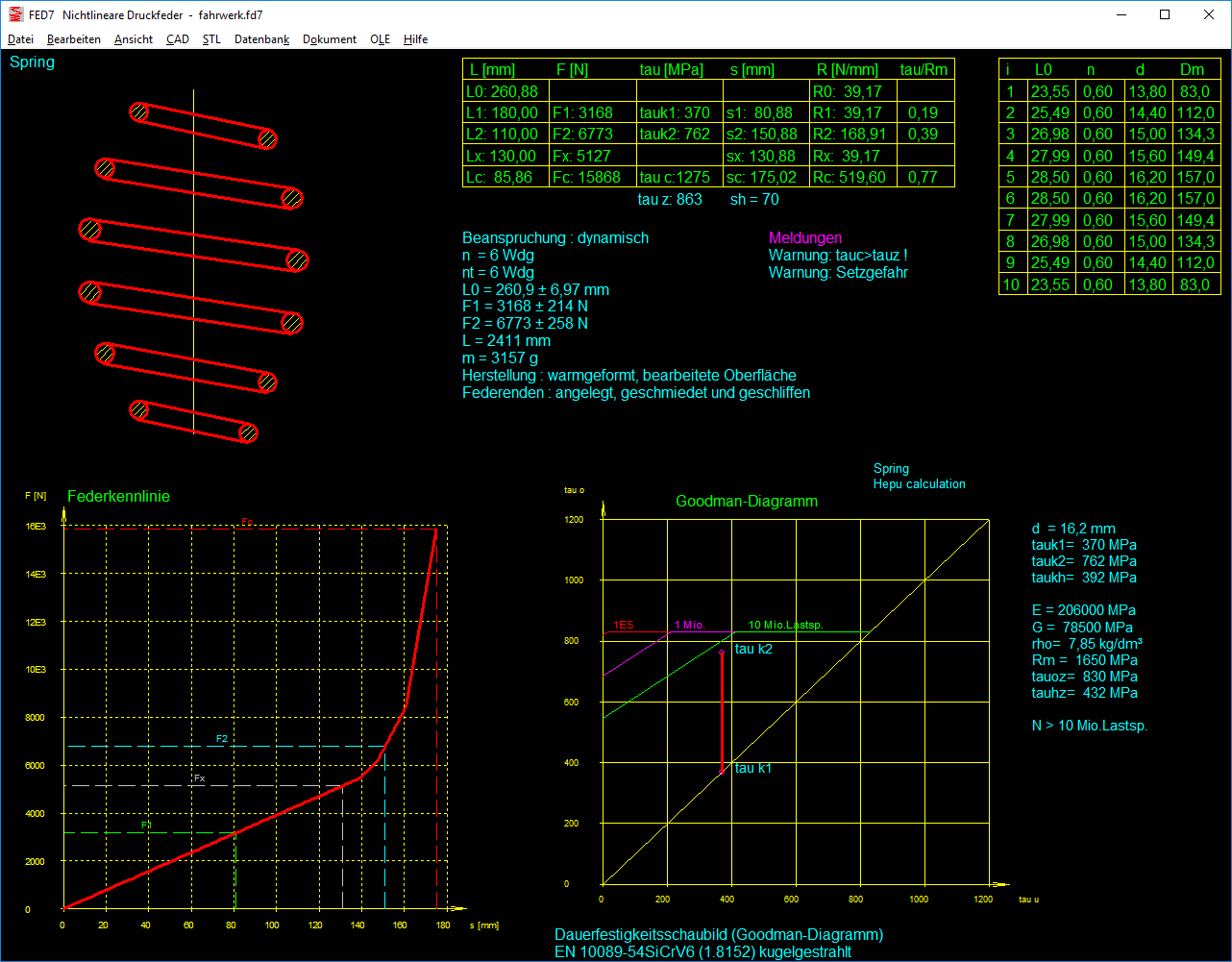
Task: Open the Dokument menu
Action: coord(330,39)
